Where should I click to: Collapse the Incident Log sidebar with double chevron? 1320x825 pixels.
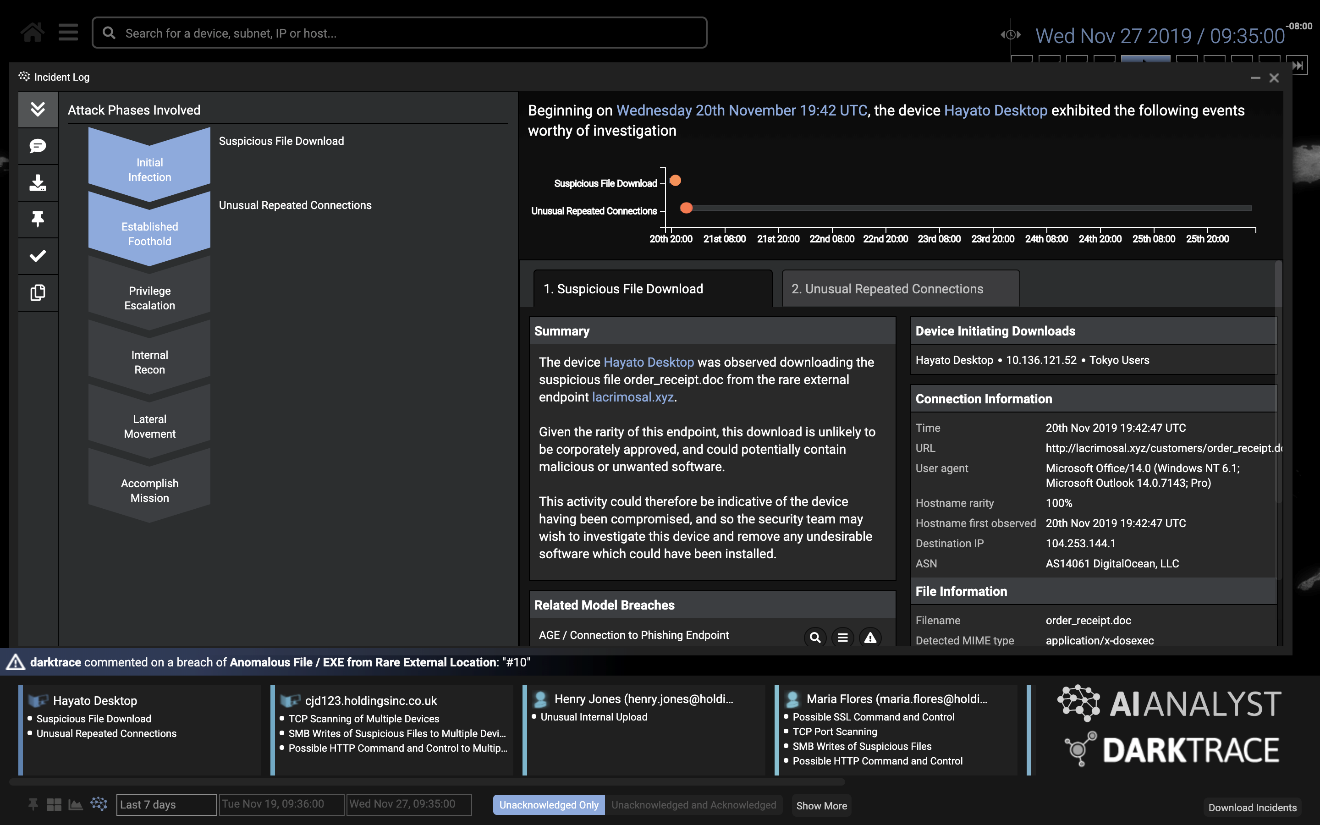(x=38, y=110)
